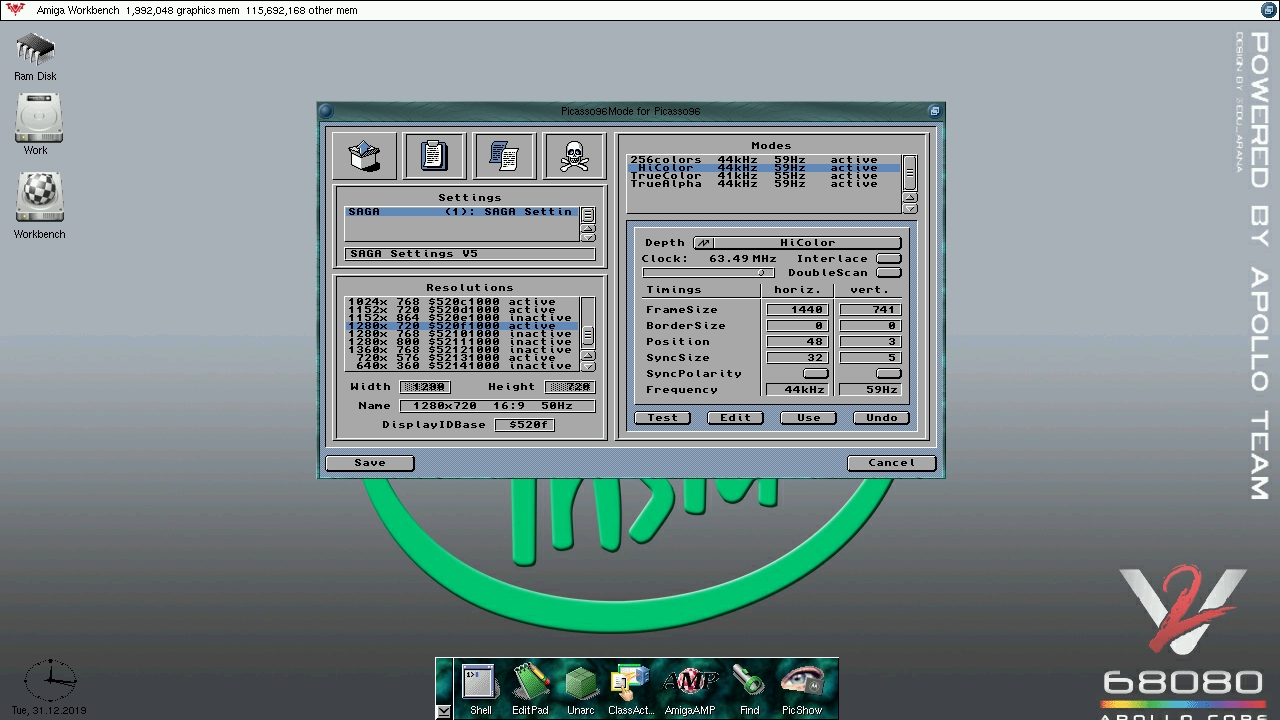Viewport: 1280px width, 720px height.
Task: Select the 1024x 768 resolution row
Action: (462, 302)
